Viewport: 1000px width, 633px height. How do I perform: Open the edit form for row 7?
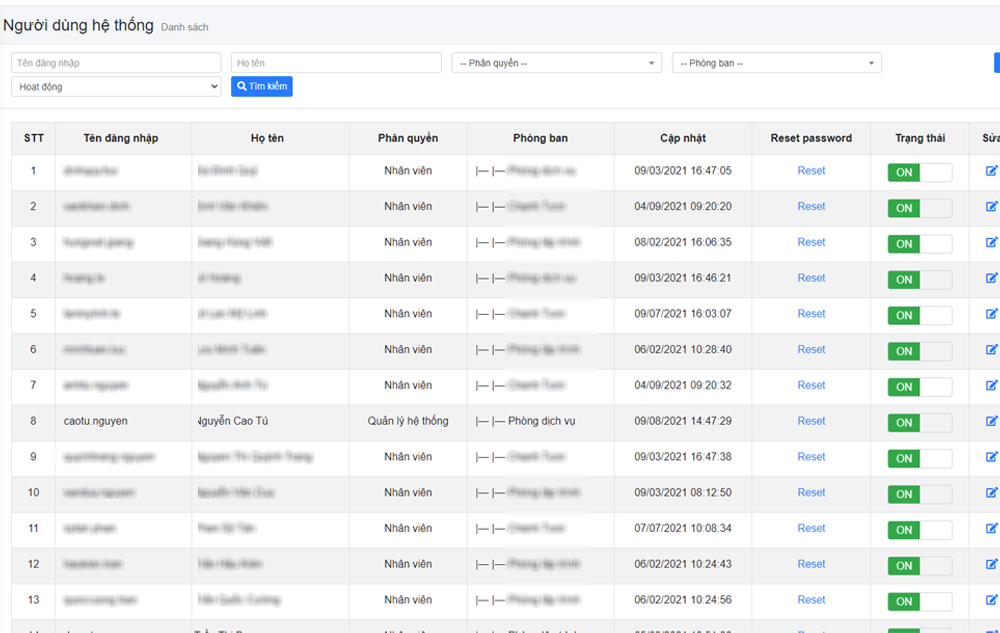[x=991, y=385]
